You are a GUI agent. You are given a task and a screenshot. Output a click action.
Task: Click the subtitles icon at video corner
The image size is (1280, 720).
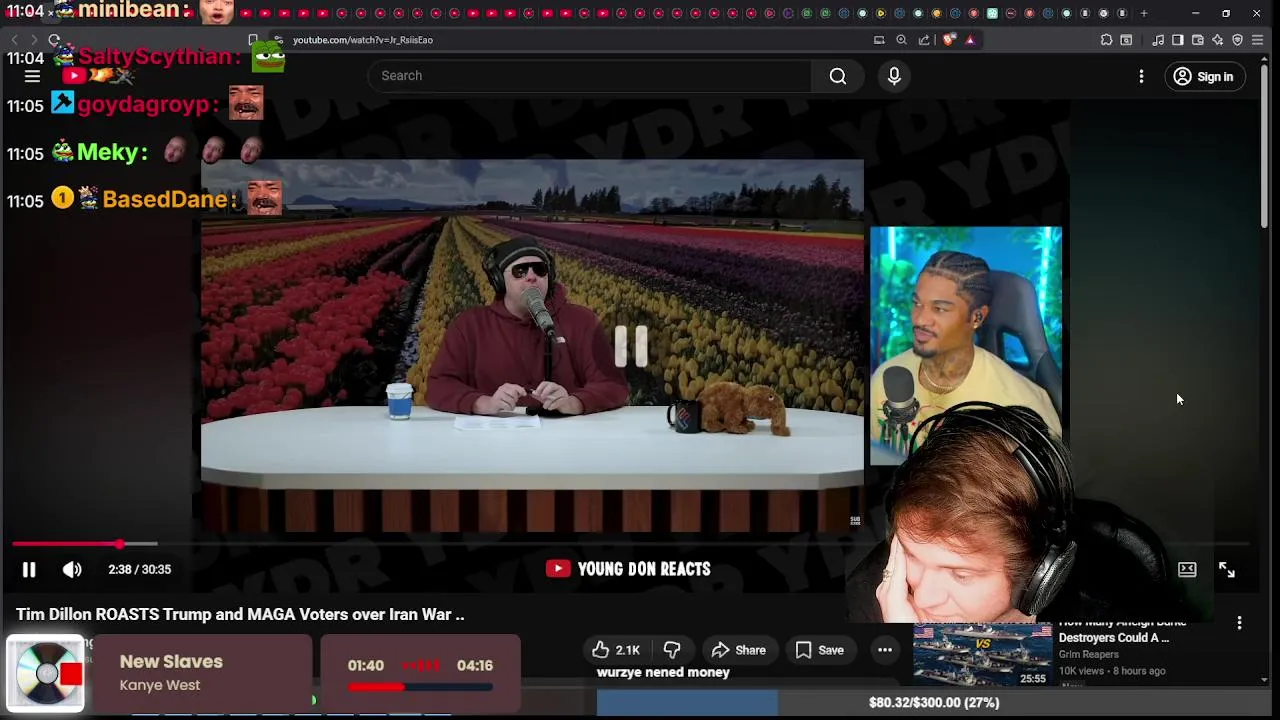[x=855, y=520]
